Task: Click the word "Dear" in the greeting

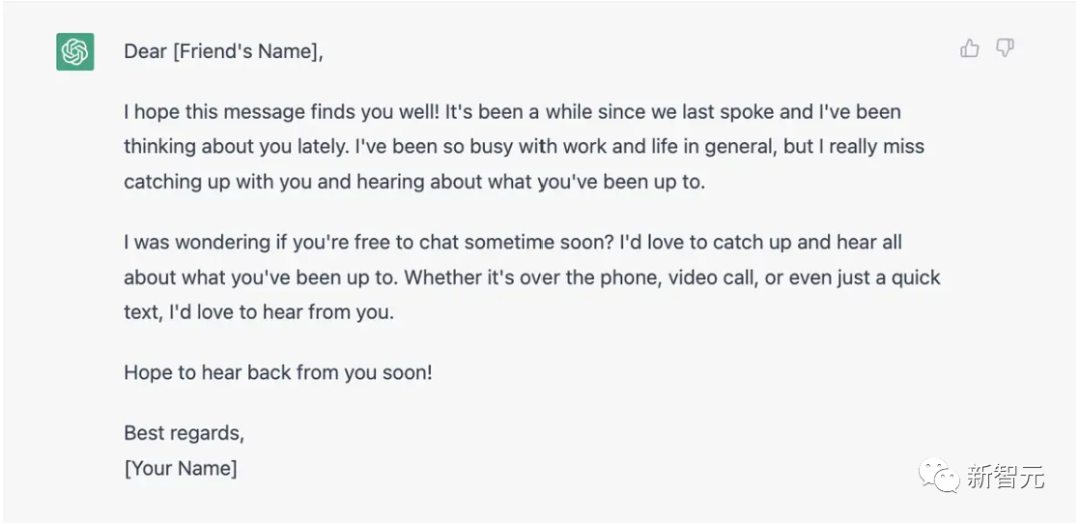Action: click(146, 52)
